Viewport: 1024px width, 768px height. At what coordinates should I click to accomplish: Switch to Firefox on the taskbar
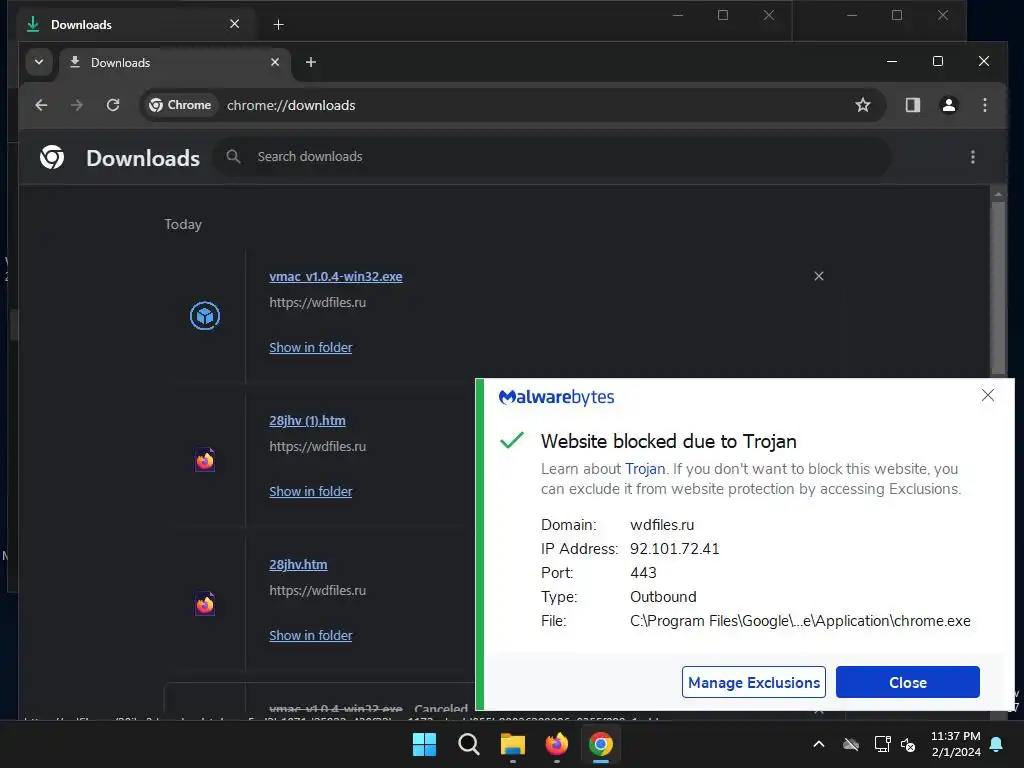[x=556, y=744]
